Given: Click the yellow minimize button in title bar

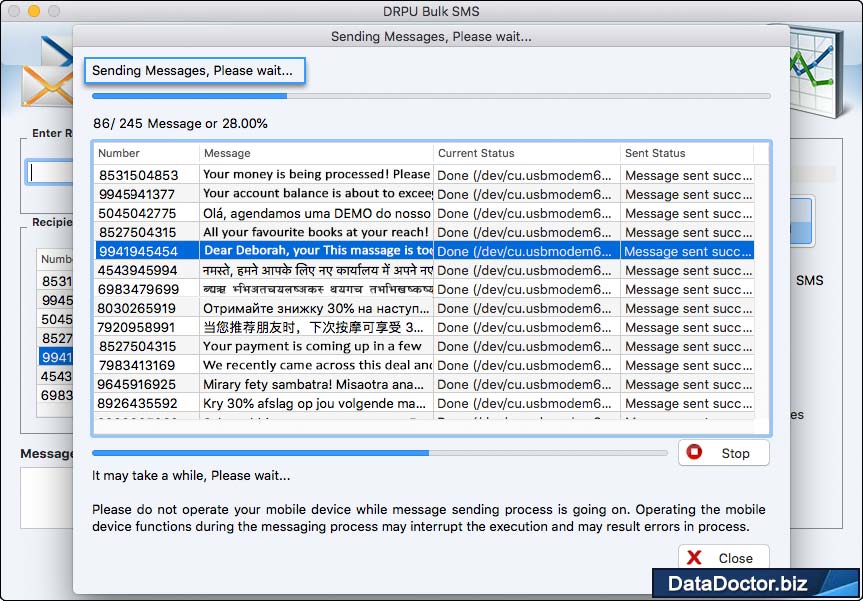Looking at the screenshot, I should [34, 11].
